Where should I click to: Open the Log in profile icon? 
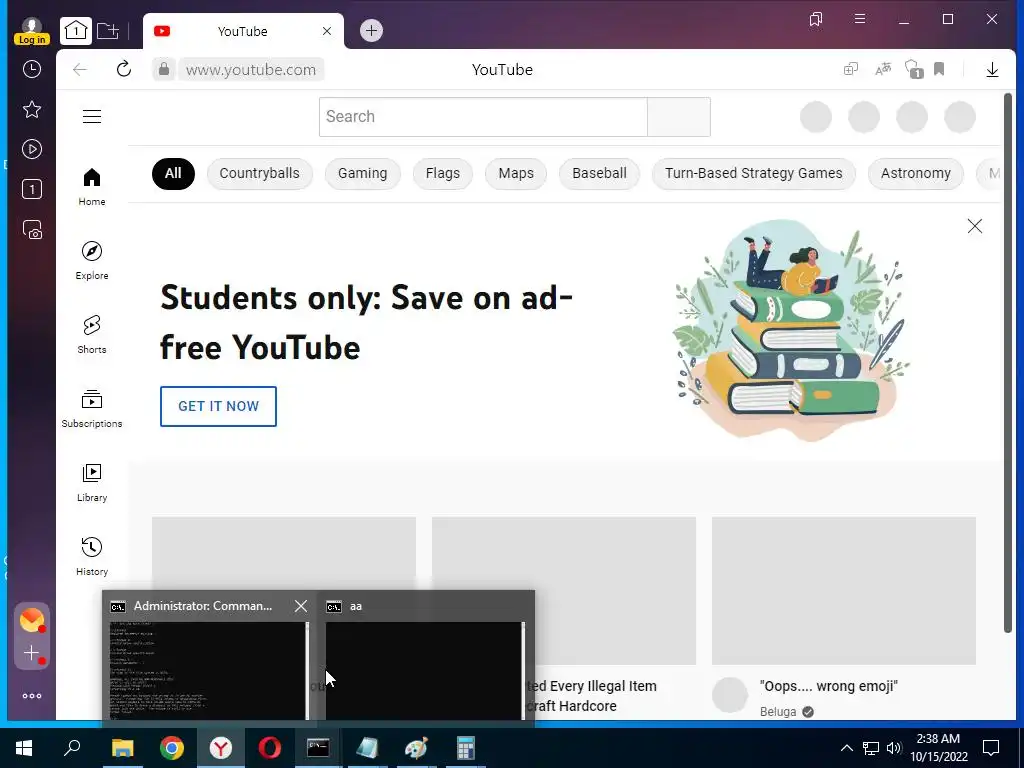(x=31, y=31)
